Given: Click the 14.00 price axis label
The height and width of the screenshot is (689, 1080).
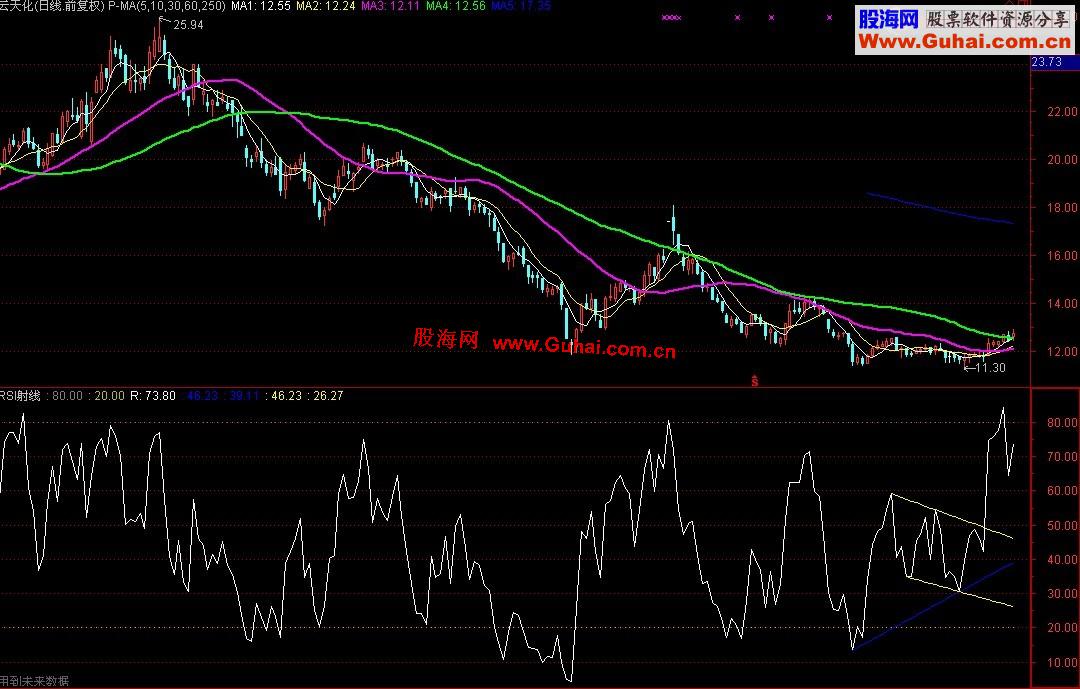Looking at the screenshot, I should 1062,303.
